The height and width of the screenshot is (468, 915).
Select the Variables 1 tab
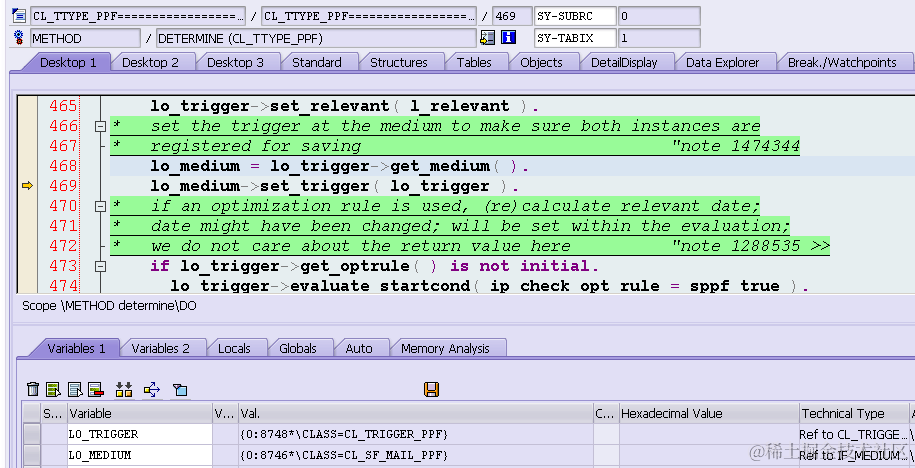(x=76, y=348)
